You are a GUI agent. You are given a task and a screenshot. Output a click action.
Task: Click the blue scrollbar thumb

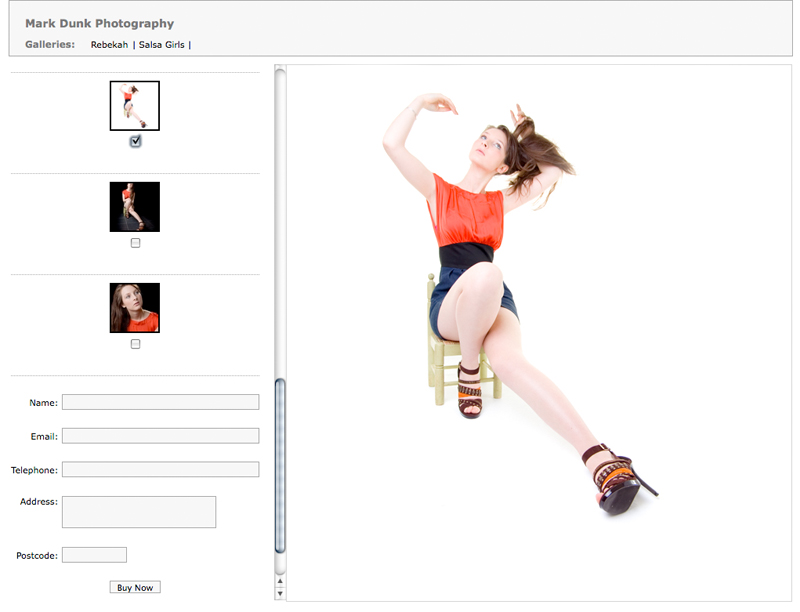[x=280, y=466]
